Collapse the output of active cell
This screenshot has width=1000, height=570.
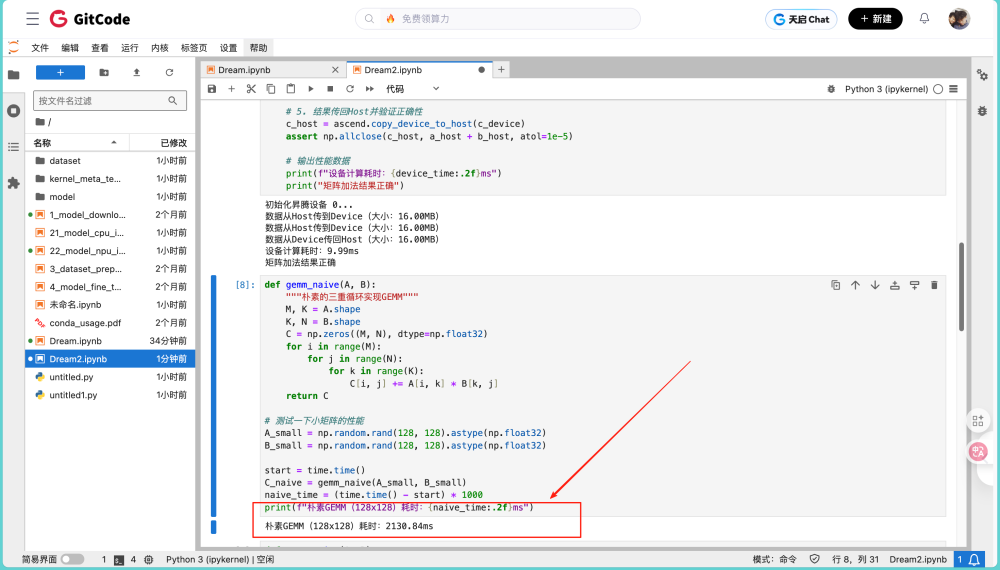[x=214, y=527]
